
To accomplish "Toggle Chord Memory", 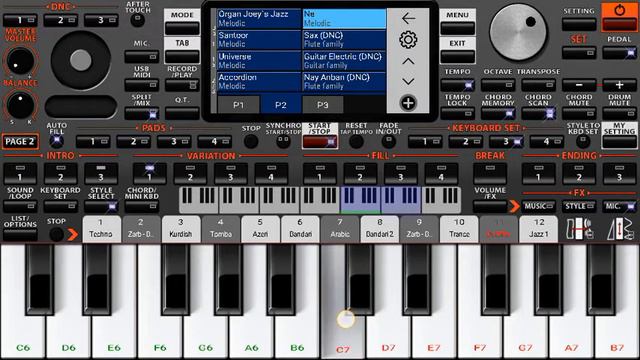I will pos(498,113).
